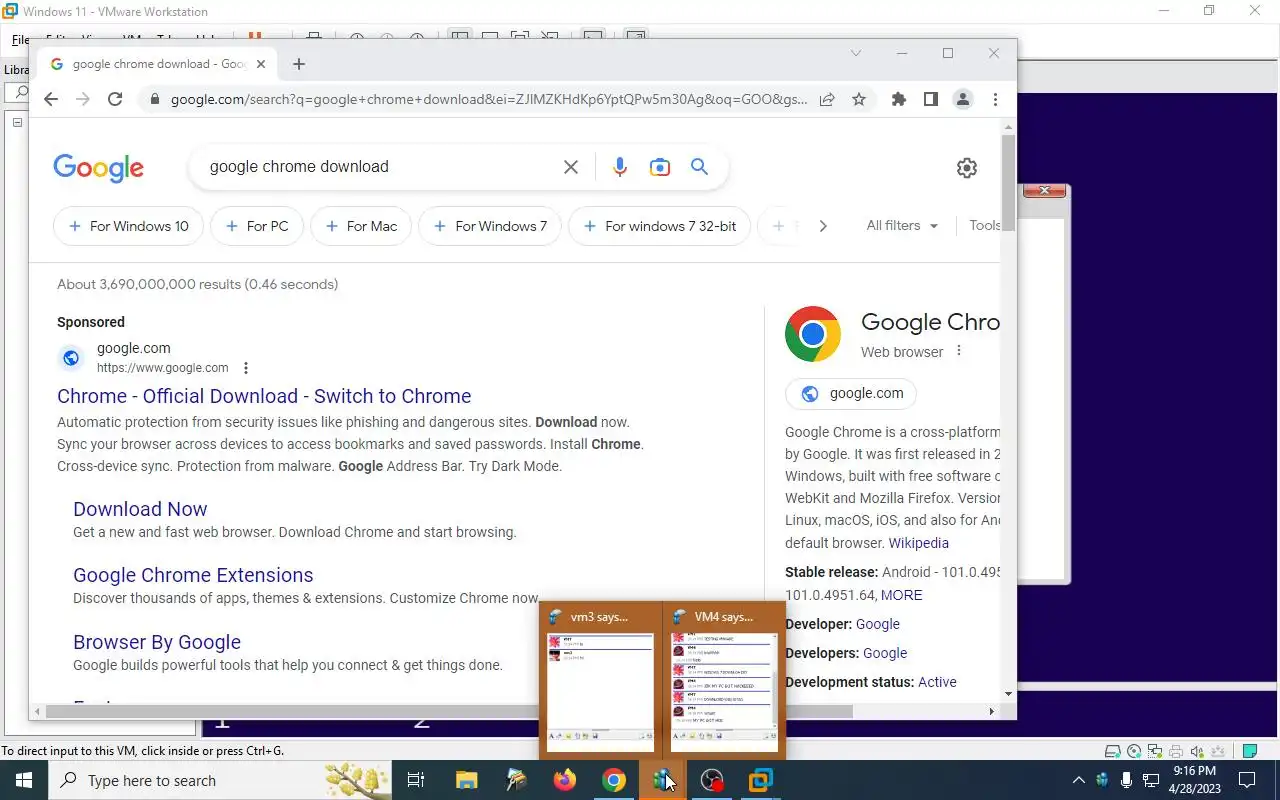This screenshot has width=1280, height=800.
Task: Select the VM4 says... window preview
Action: (x=724, y=680)
